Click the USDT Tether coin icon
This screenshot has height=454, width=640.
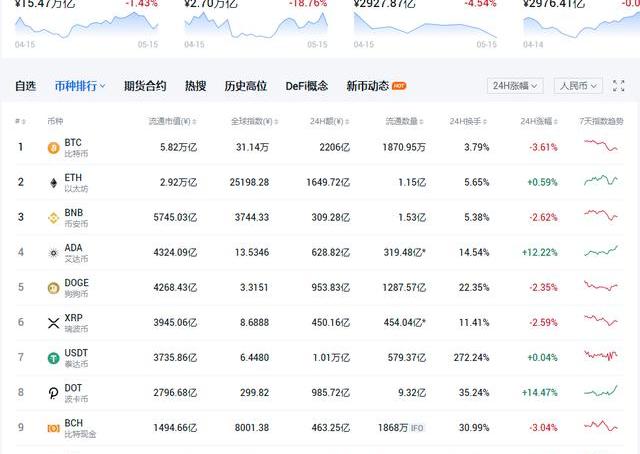pyautogui.click(x=53, y=358)
